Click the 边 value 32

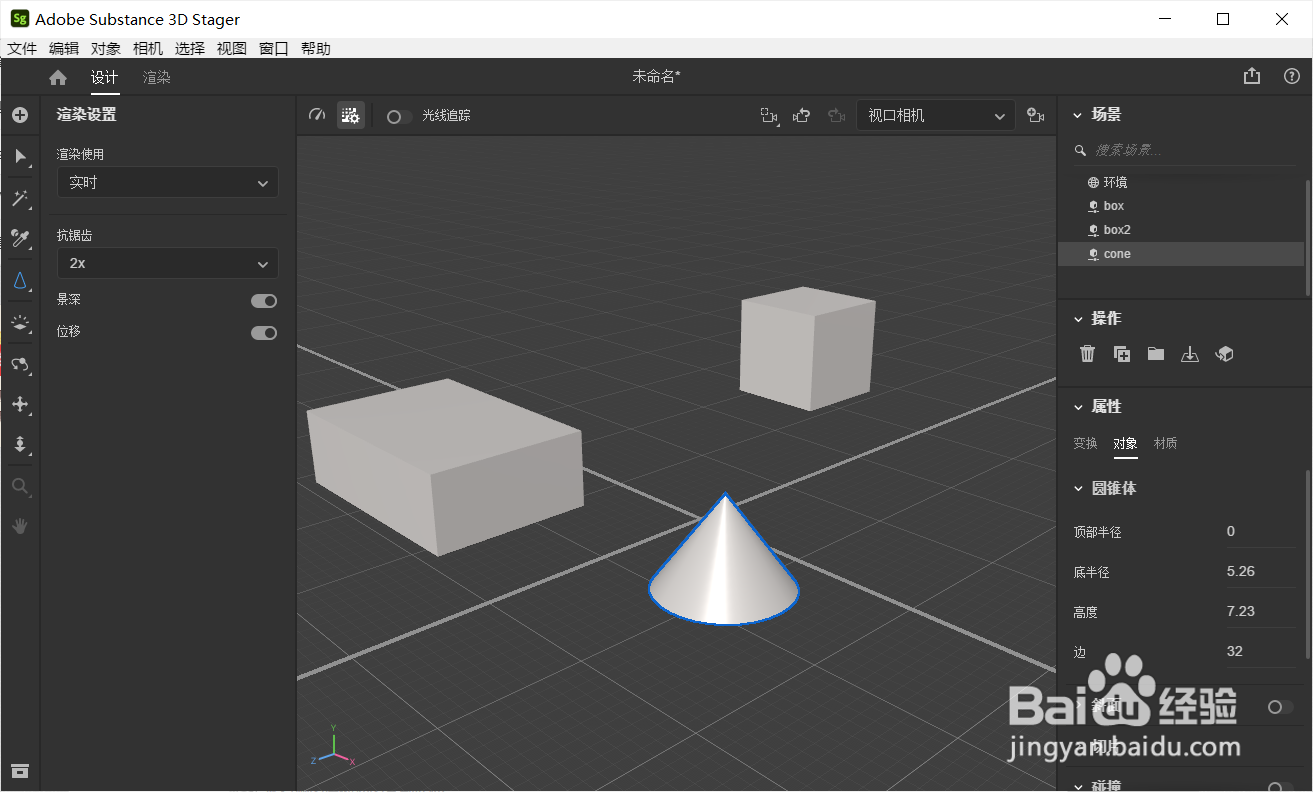1260,651
